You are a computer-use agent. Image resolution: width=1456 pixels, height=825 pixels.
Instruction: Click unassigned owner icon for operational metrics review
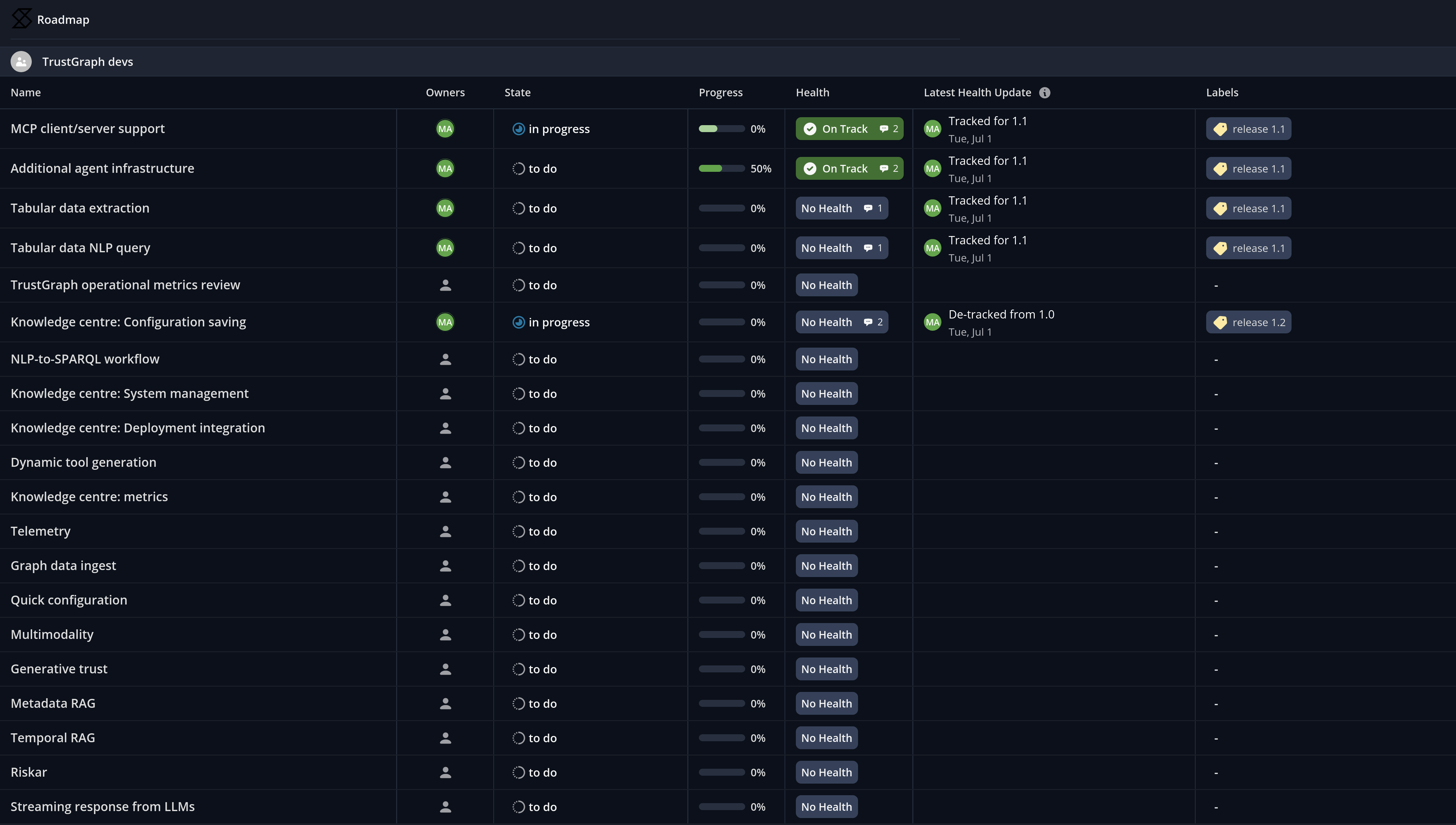tap(446, 286)
